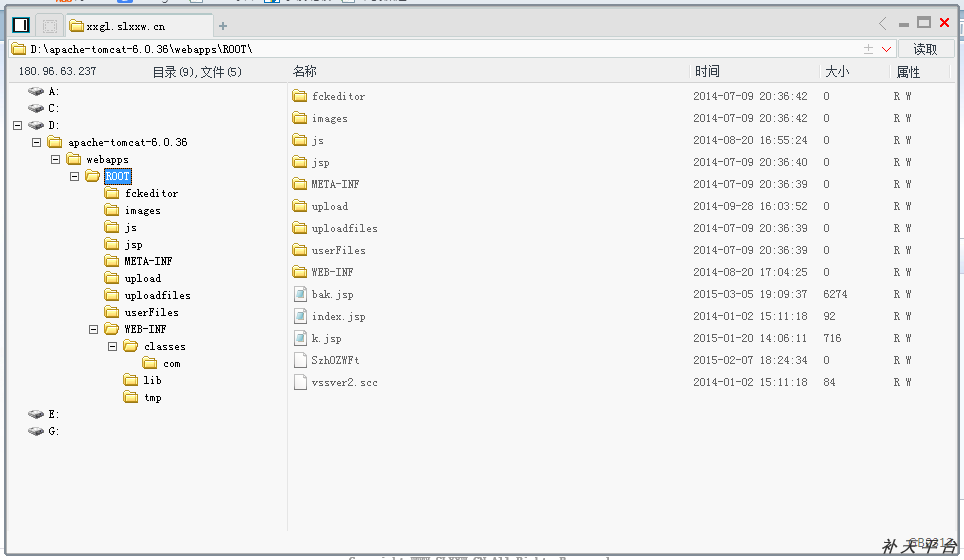Select fckeditor folder in tree
The width and height of the screenshot is (964, 560).
[151, 194]
